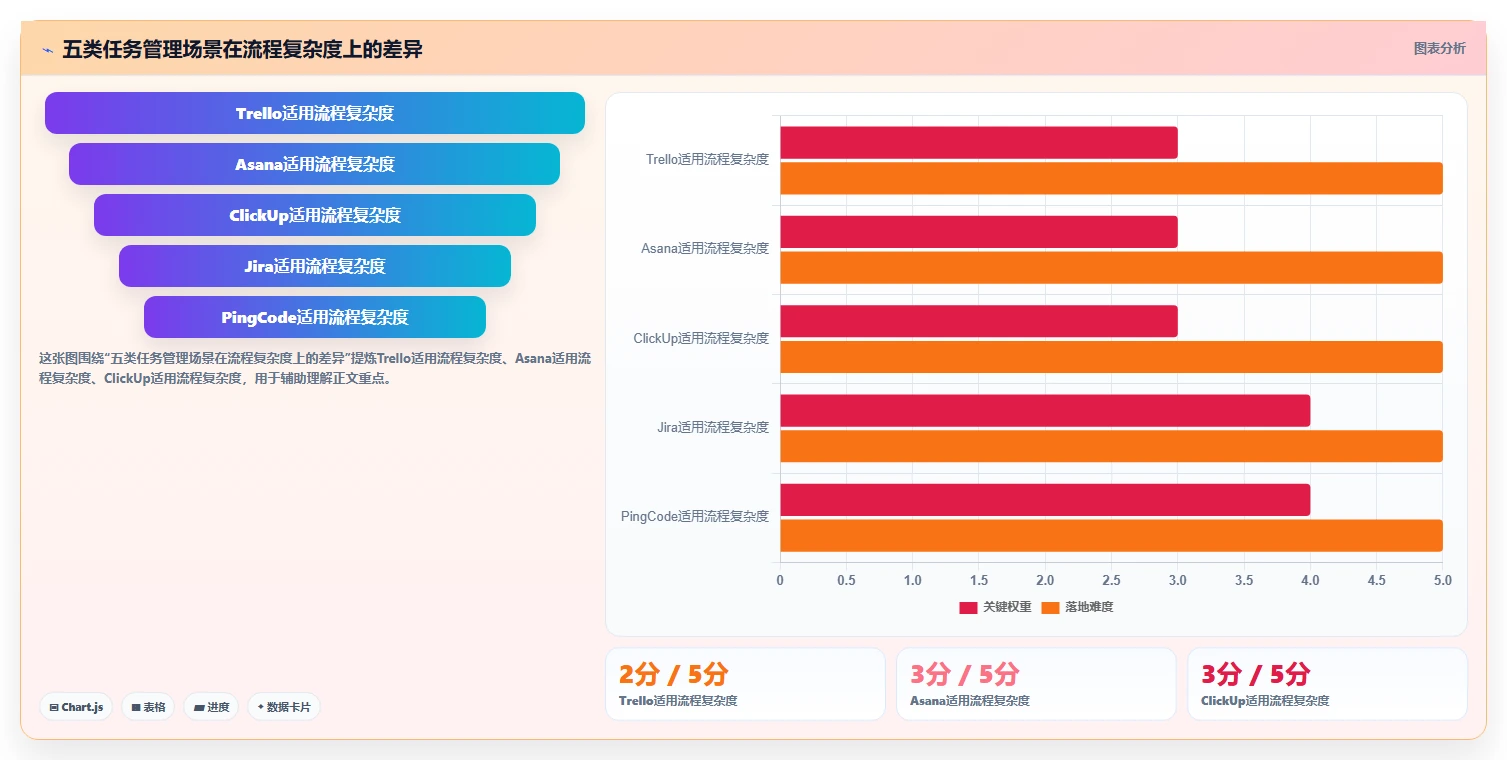This screenshot has height=760, width=1507.
Task: Click the x-axis tick label 1.5
Action: click(x=979, y=580)
